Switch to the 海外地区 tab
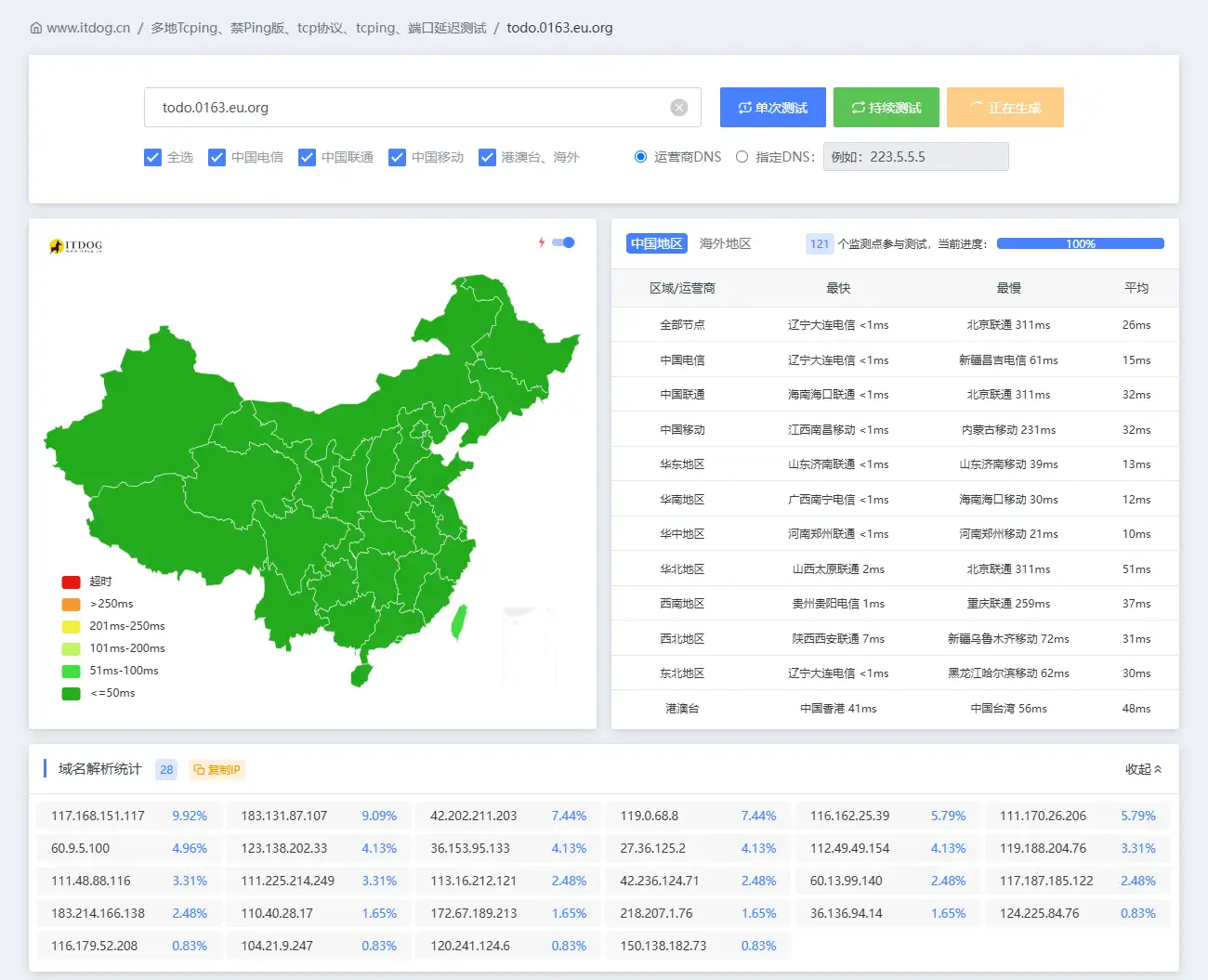 pyautogui.click(x=725, y=243)
